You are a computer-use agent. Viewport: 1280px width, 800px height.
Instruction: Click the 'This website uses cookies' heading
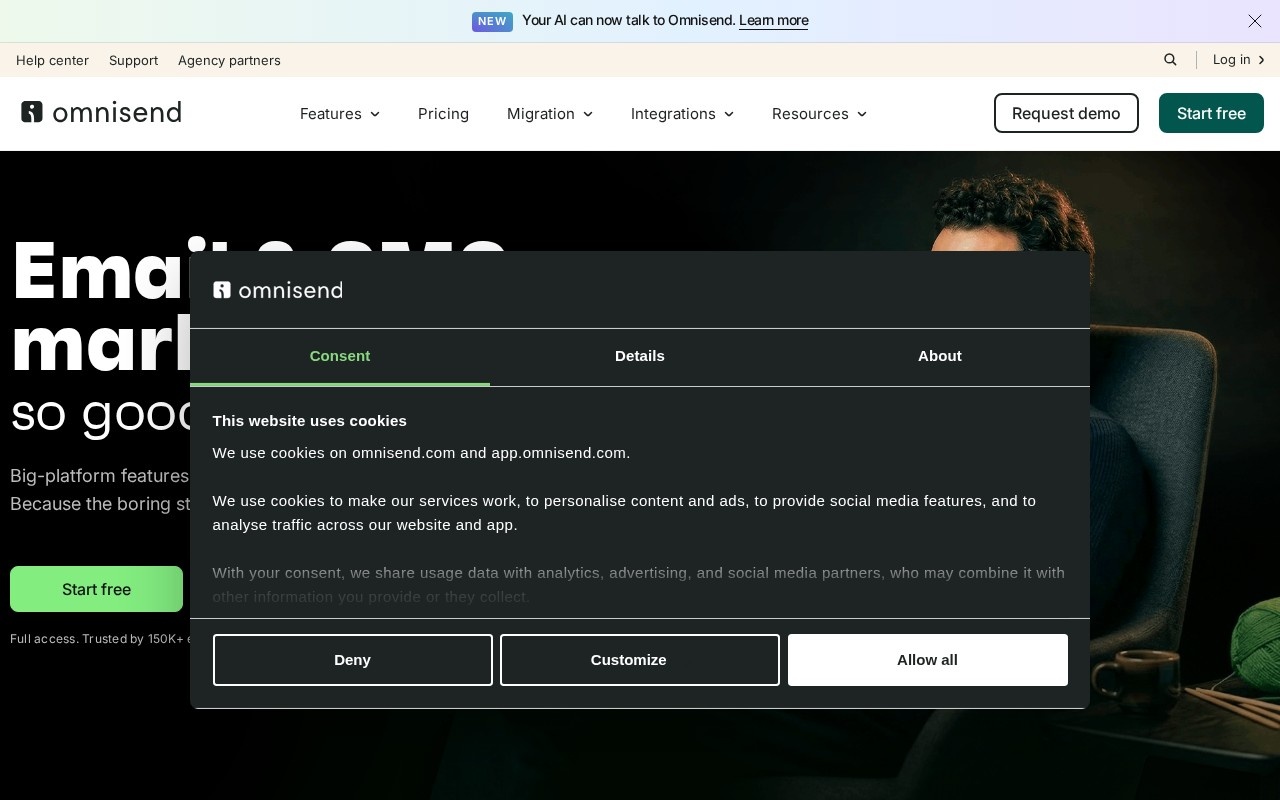[x=310, y=421]
